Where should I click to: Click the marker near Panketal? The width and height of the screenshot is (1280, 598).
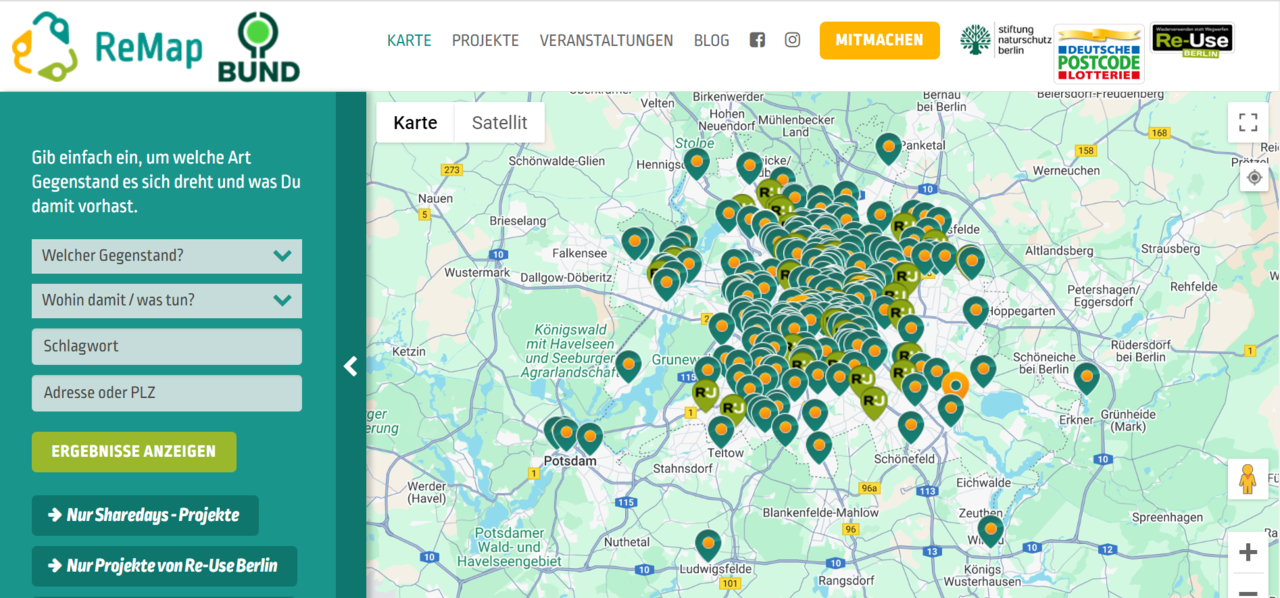click(888, 149)
